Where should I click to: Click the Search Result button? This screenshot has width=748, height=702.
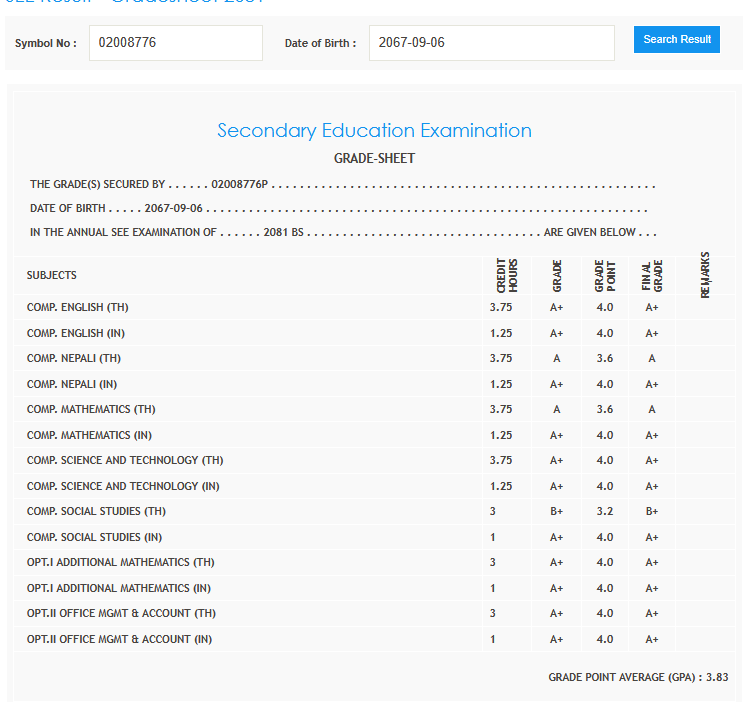click(x=676, y=40)
